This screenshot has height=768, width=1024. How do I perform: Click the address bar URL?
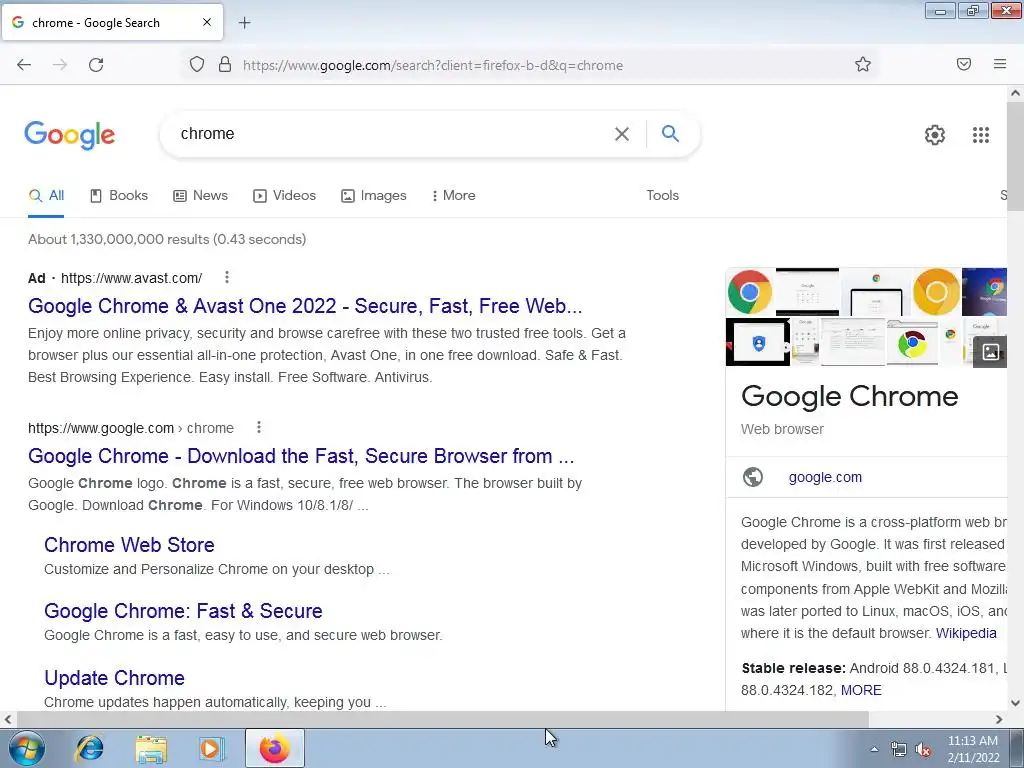pyautogui.click(x=432, y=65)
